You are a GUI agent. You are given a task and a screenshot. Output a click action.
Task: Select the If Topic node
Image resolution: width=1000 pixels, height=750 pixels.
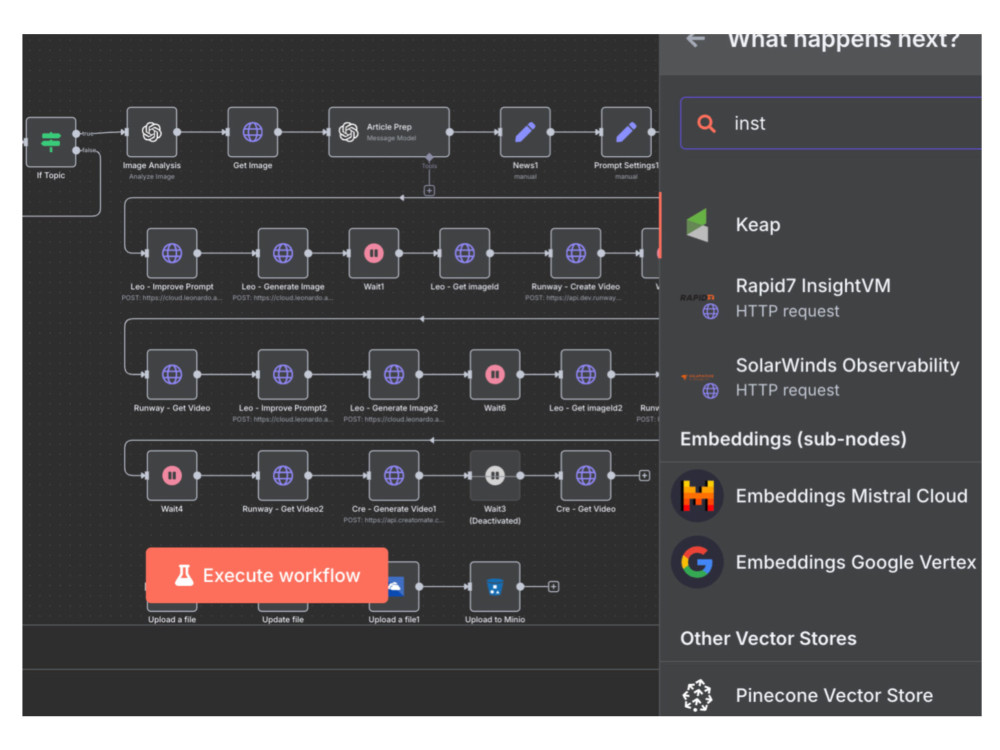coord(50,142)
